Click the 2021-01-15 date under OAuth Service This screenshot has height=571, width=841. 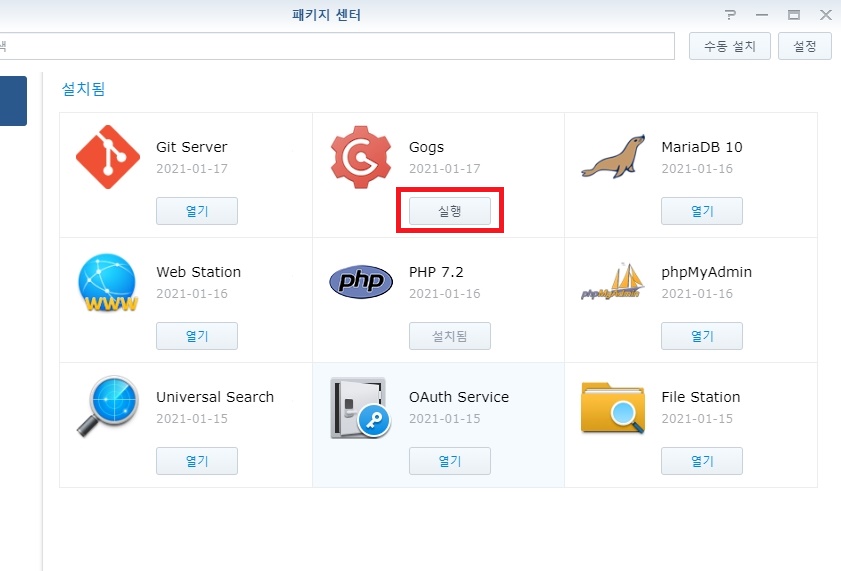click(445, 419)
